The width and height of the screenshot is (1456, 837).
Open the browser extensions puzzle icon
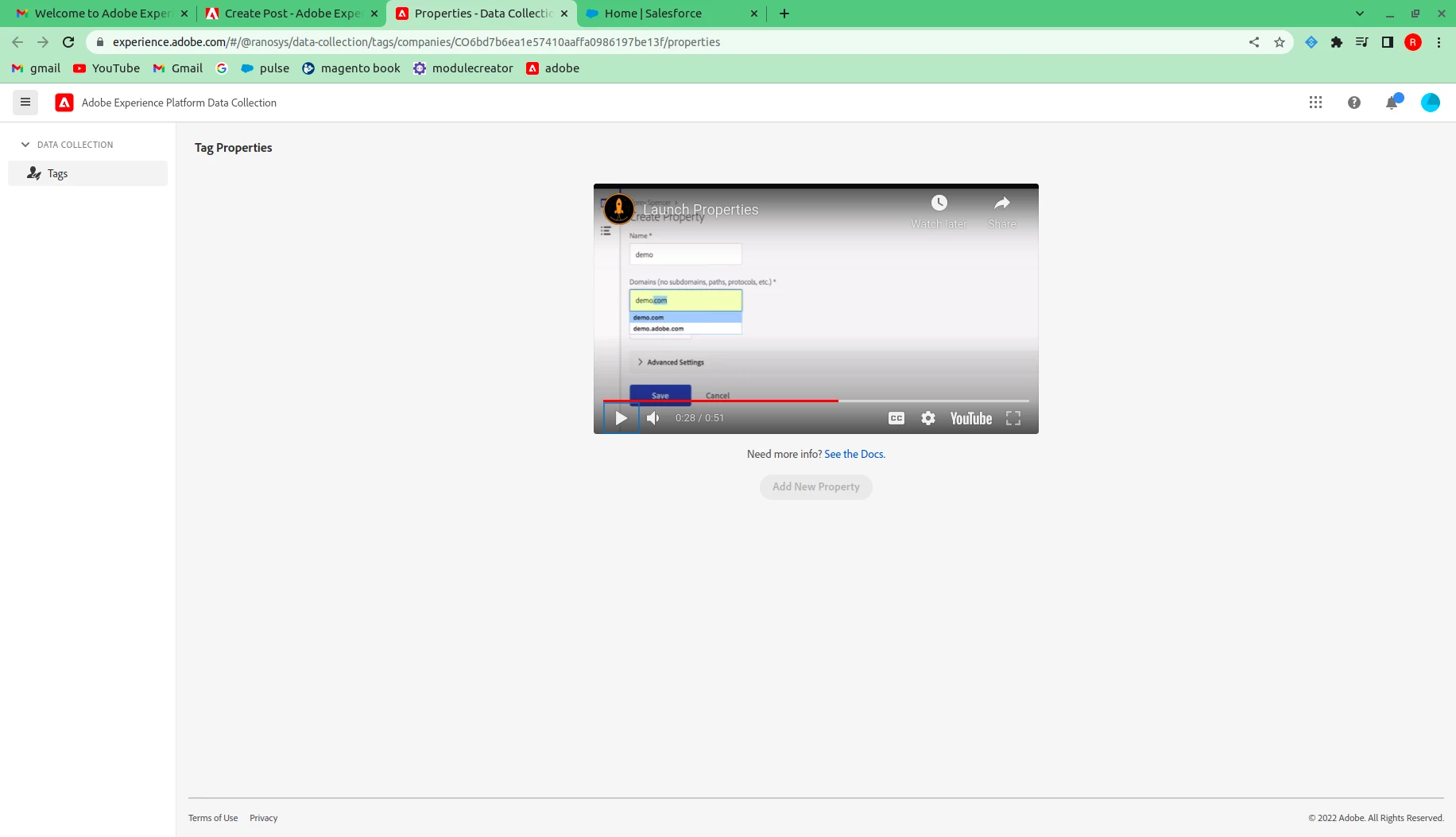[1337, 42]
